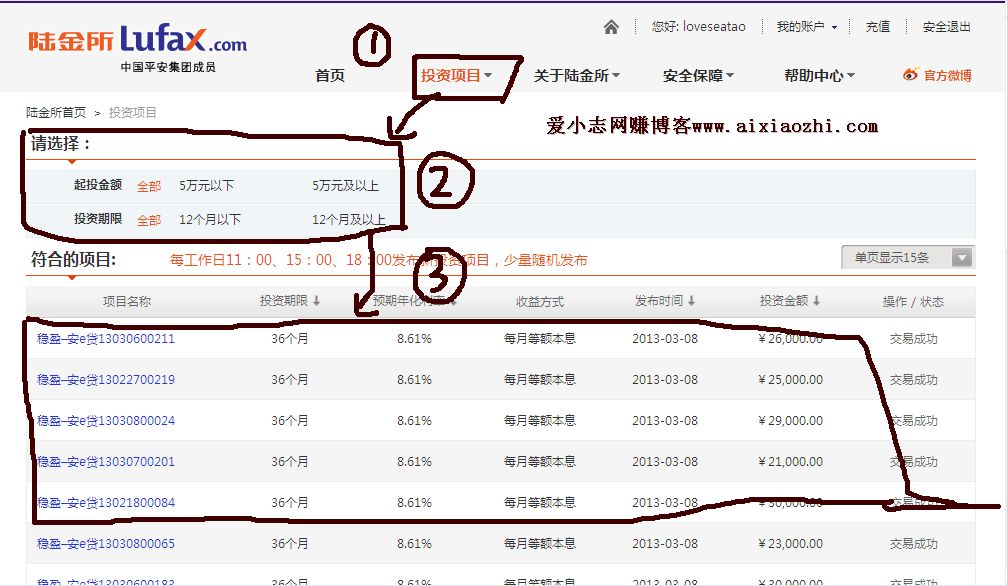Click the 收益方式 column header

[x=539, y=301]
